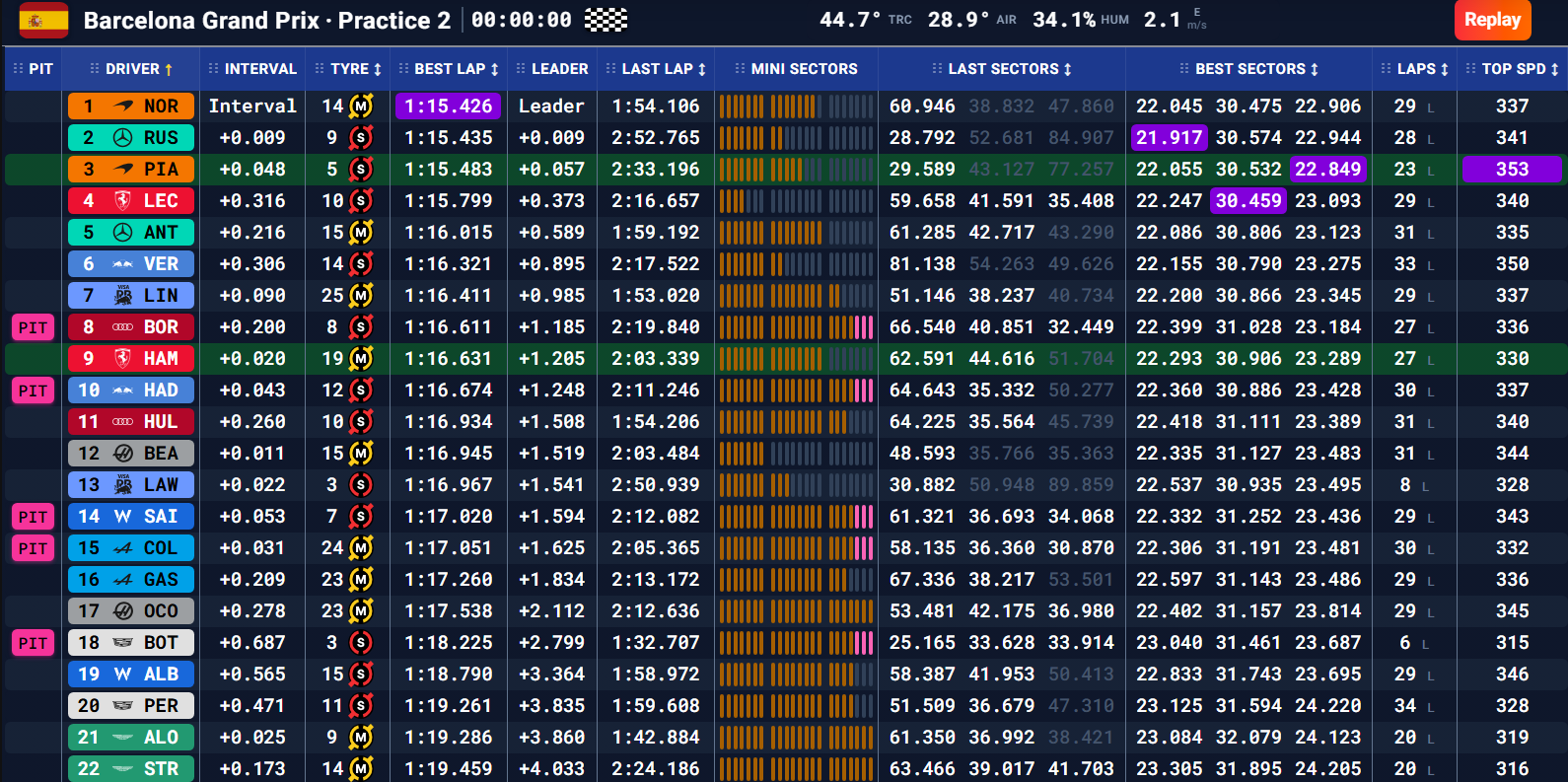Screen dimensions: 1568x782
Task: Click the PIT column header
Action: coord(33,69)
